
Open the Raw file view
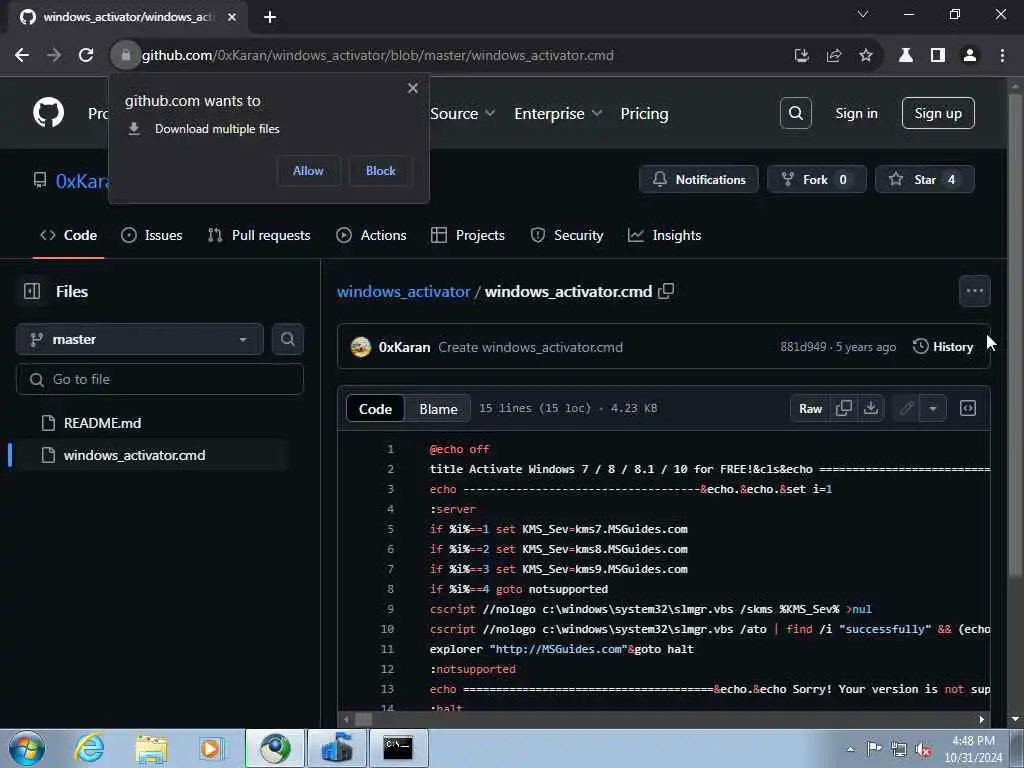point(810,409)
